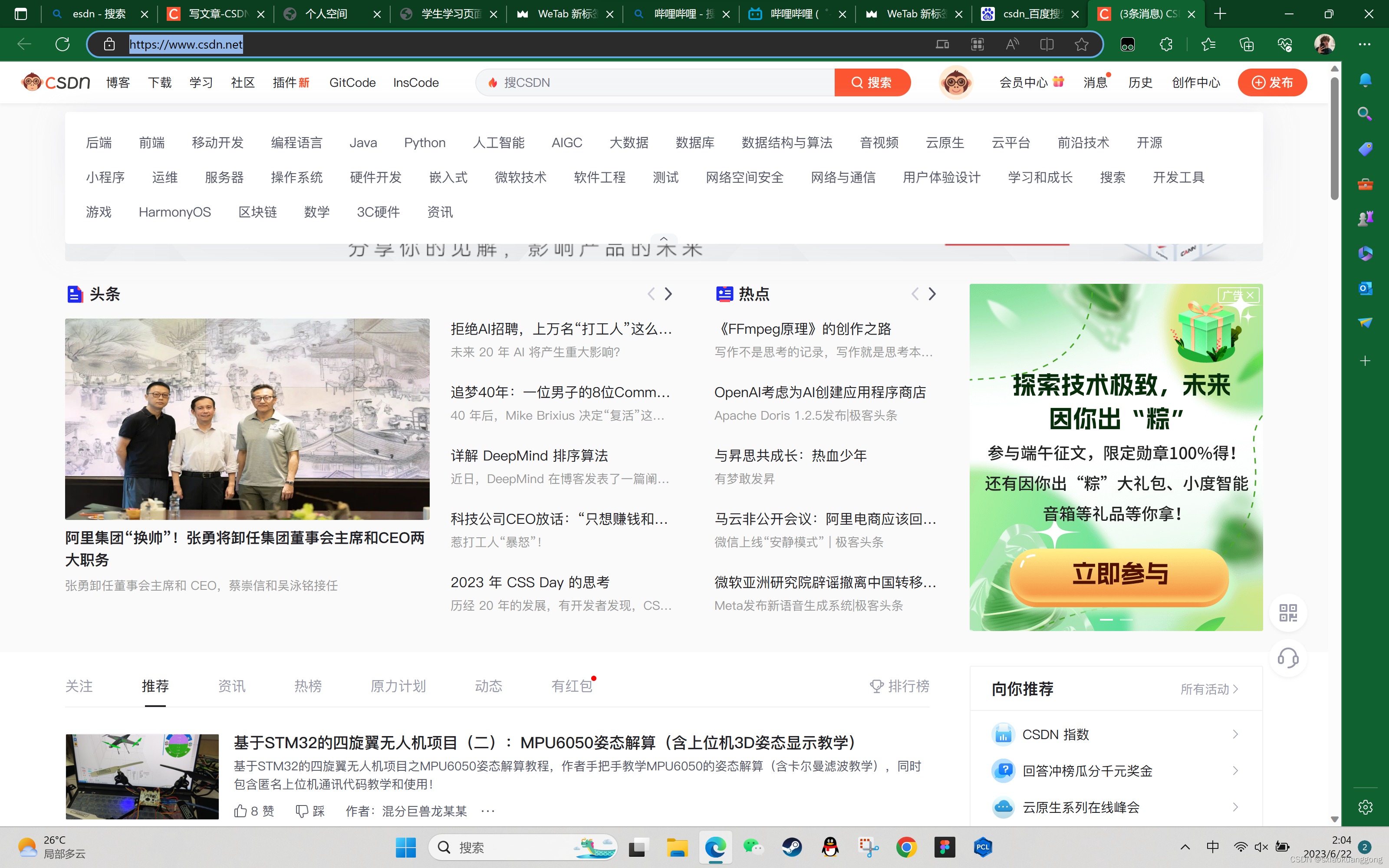Go to previous 热点 page arrow

click(x=915, y=294)
